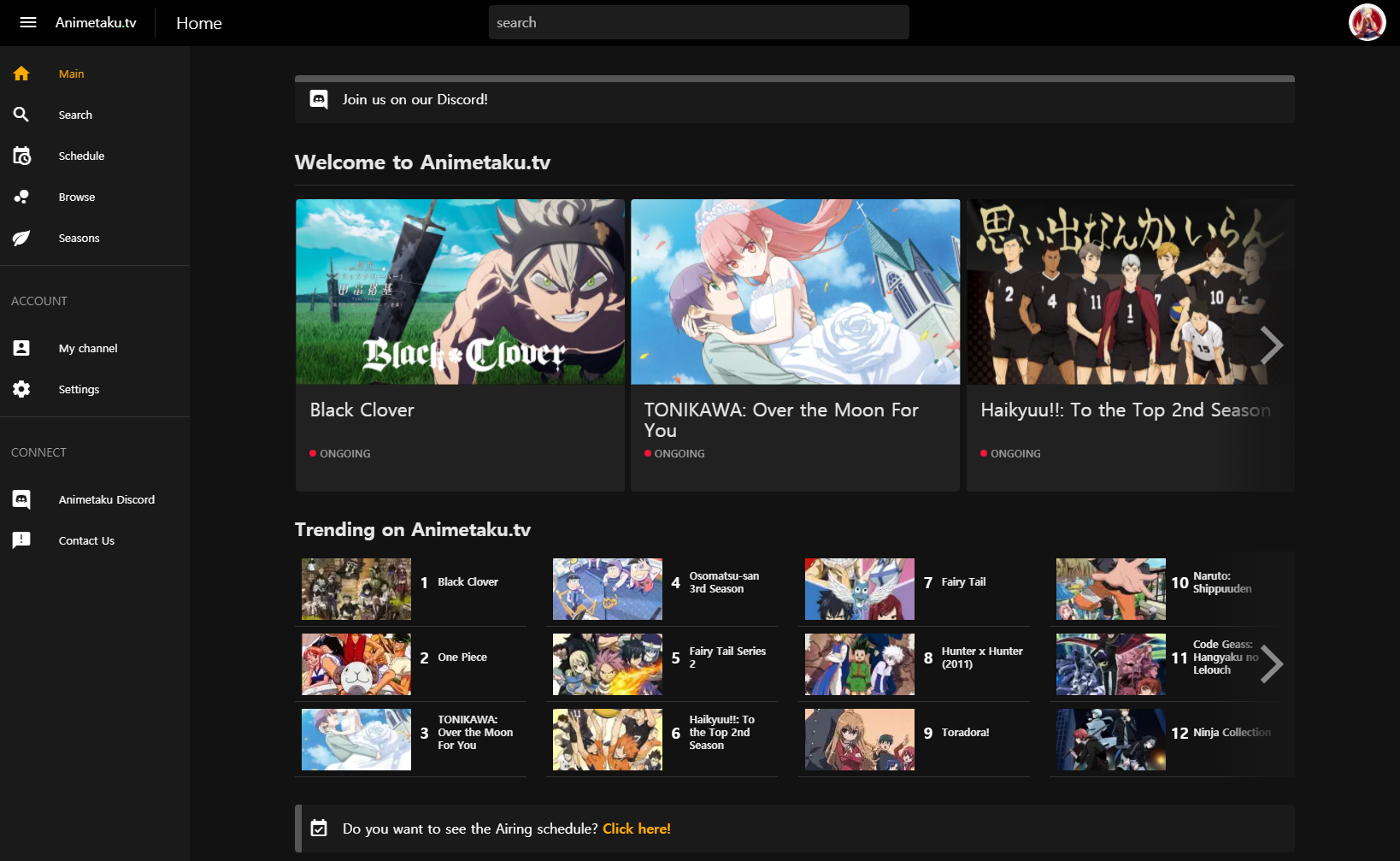Click the Animetaku Discord sidebar icon
This screenshot has height=861, width=1400.
point(21,499)
